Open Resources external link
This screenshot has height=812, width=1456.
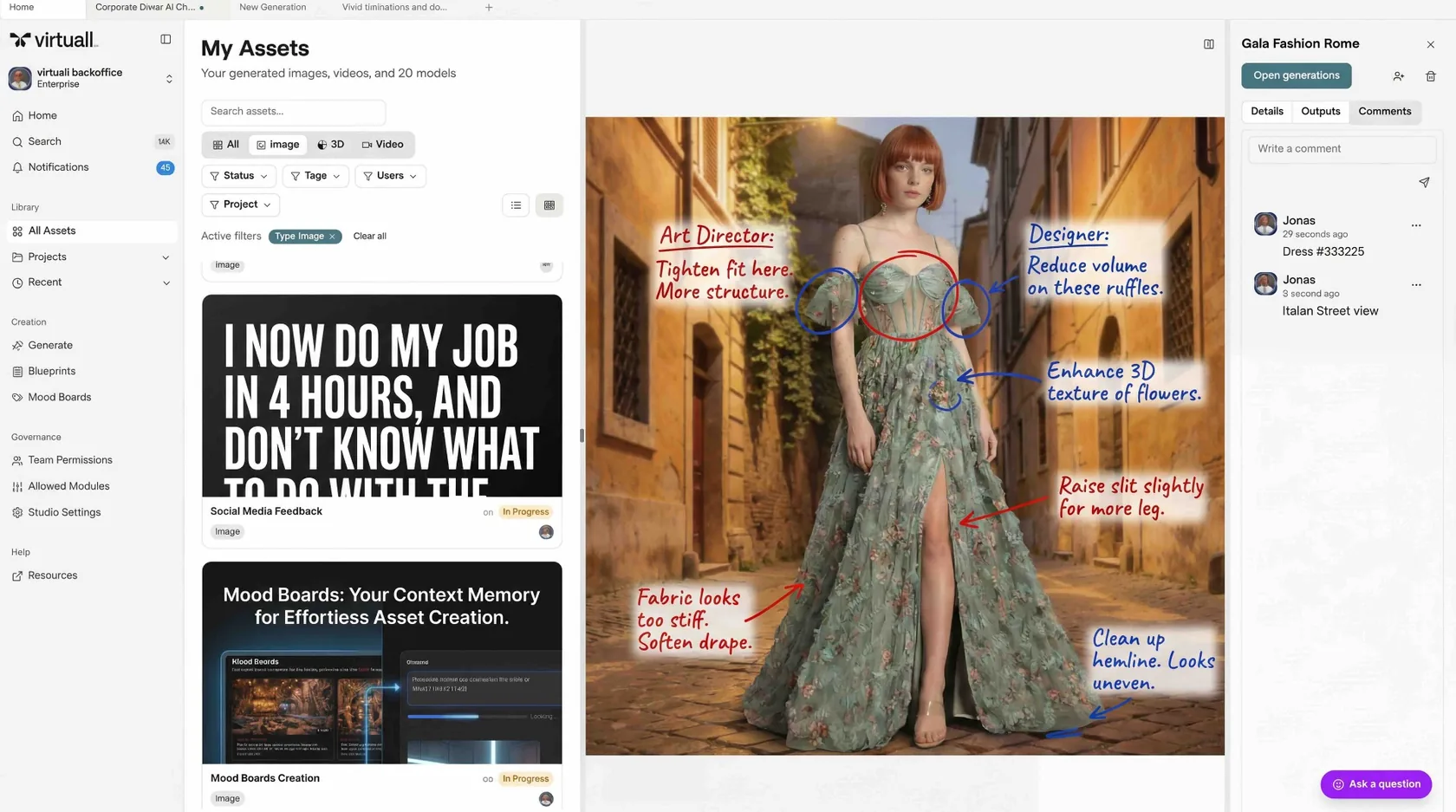(52, 575)
